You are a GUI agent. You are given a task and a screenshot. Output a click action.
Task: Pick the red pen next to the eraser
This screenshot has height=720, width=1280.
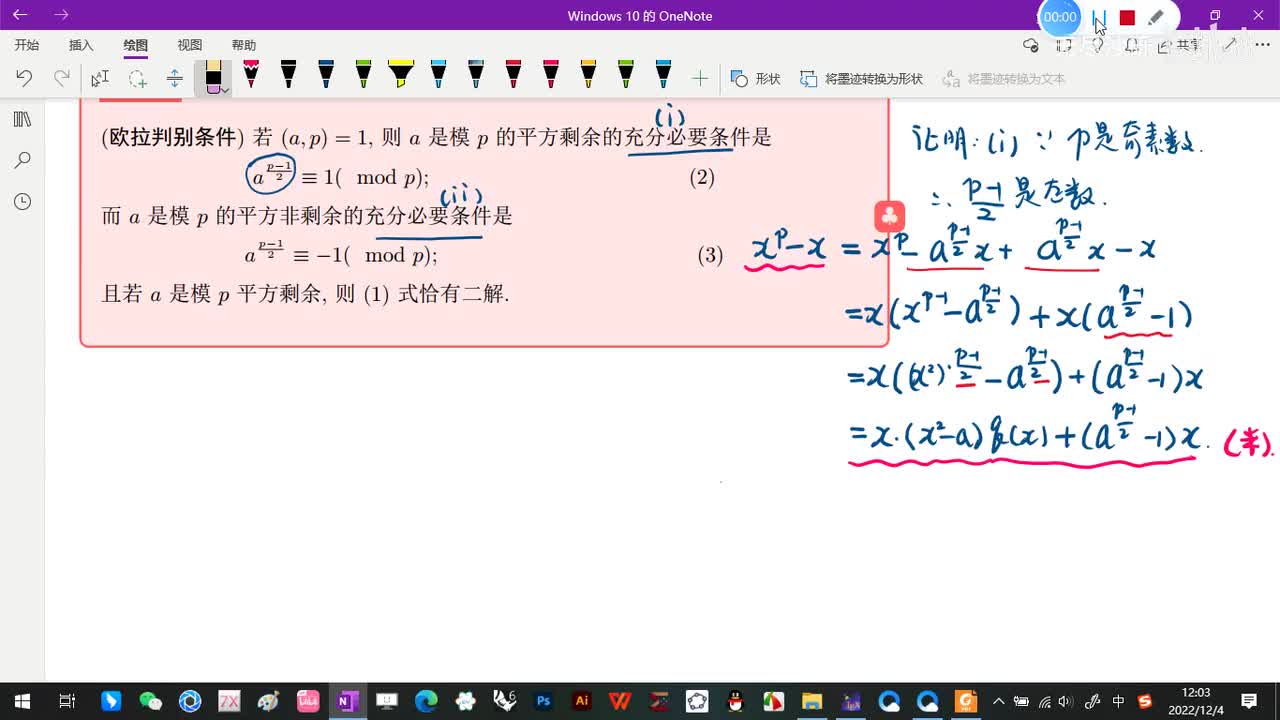[x=251, y=75]
